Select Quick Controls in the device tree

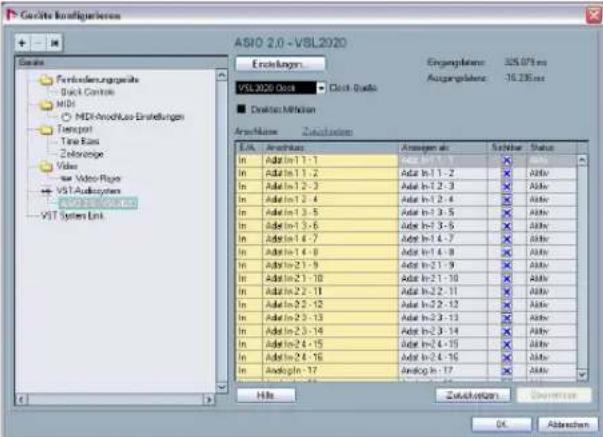coord(88,92)
